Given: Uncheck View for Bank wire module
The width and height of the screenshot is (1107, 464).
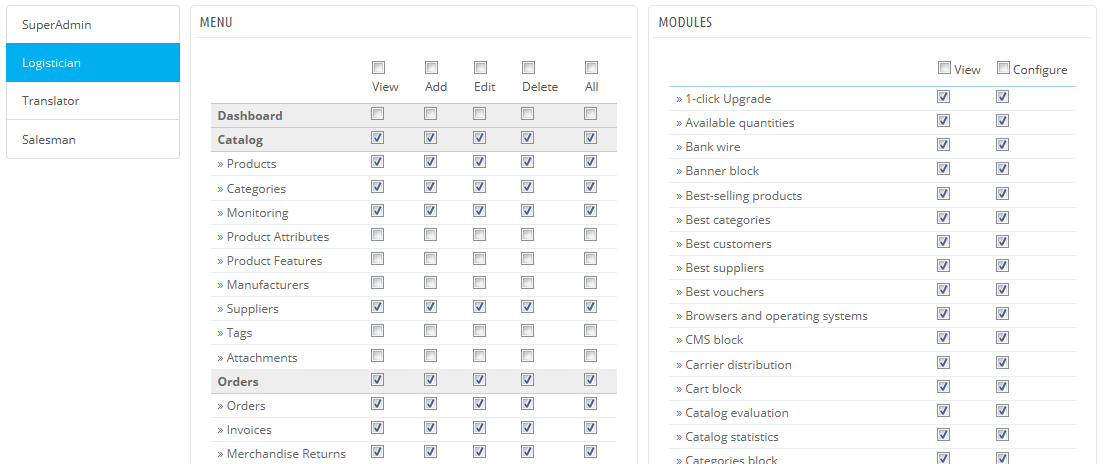Looking at the screenshot, I should pos(943,145).
